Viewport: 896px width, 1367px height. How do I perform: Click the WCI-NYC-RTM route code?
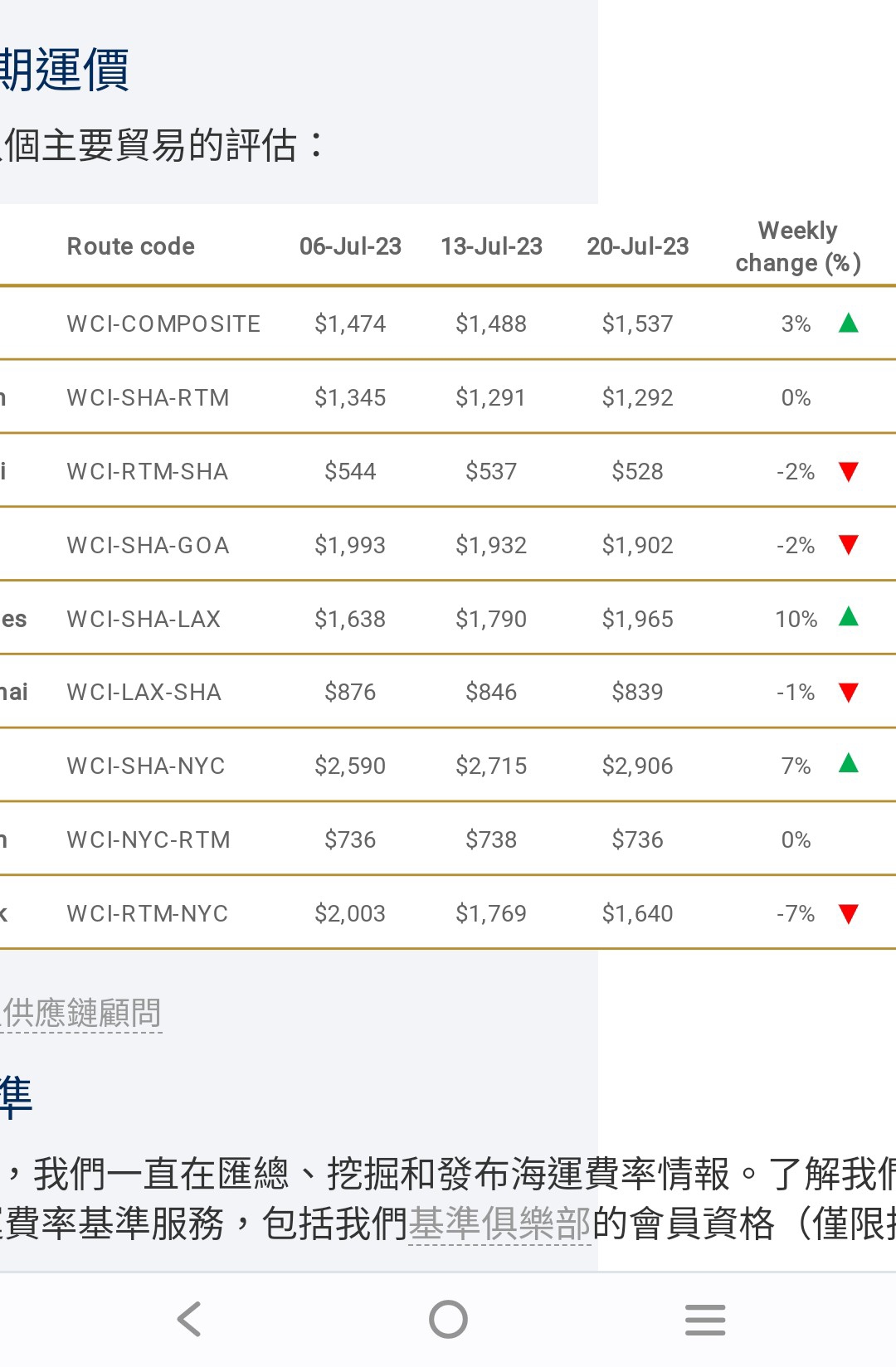point(149,840)
